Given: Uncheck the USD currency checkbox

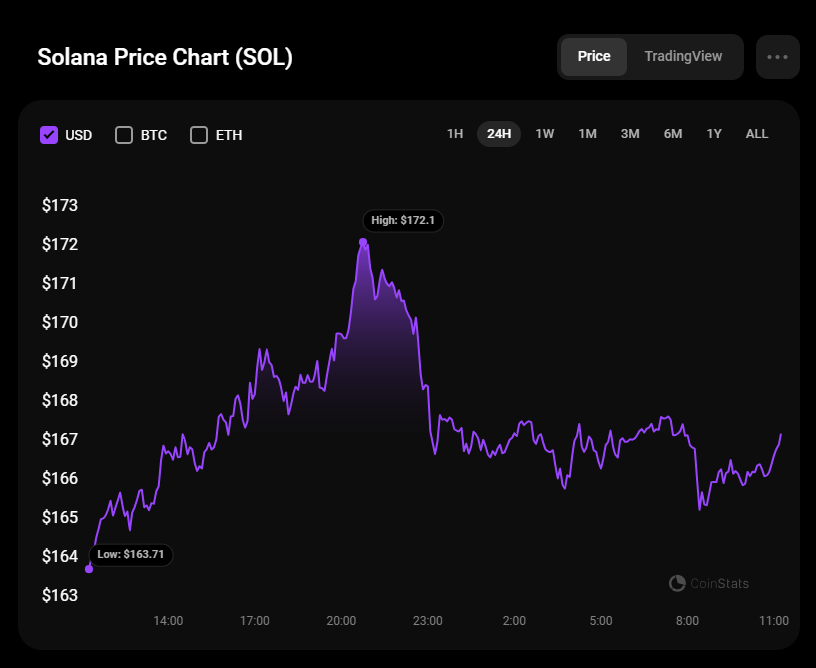Looking at the screenshot, I should (49, 135).
